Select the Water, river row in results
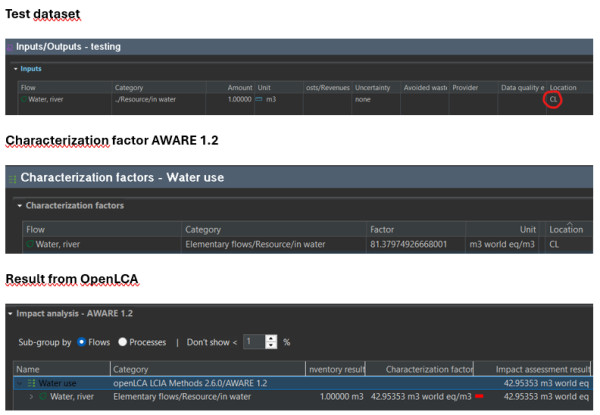600x415 pixels. tap(302, 397)
